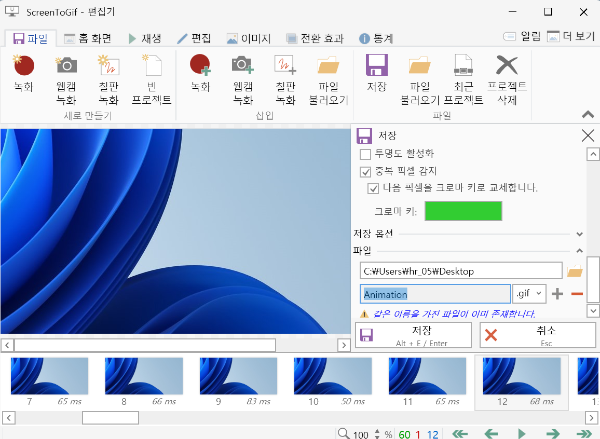Insert a screen recording in 삽입 group
This screenshot has height=439, width=600.
pos(201,73)
